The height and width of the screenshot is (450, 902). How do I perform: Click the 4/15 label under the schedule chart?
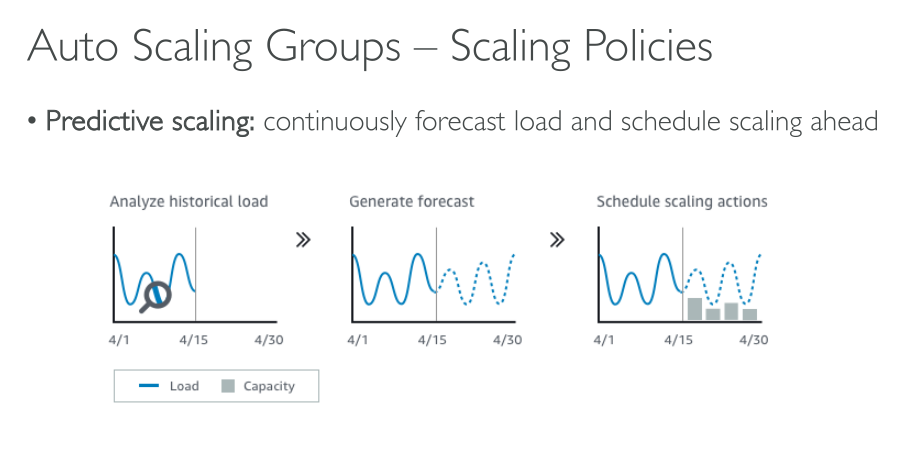679,340
